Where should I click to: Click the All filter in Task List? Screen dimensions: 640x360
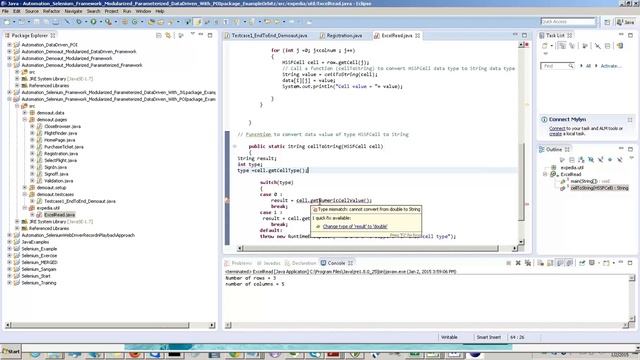(588, 66)
